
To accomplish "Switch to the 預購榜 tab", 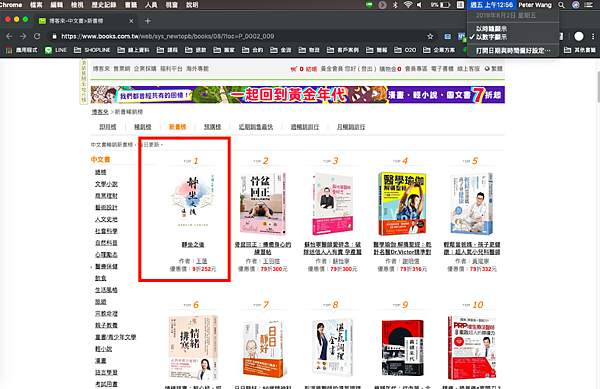I will pos(212,127).
